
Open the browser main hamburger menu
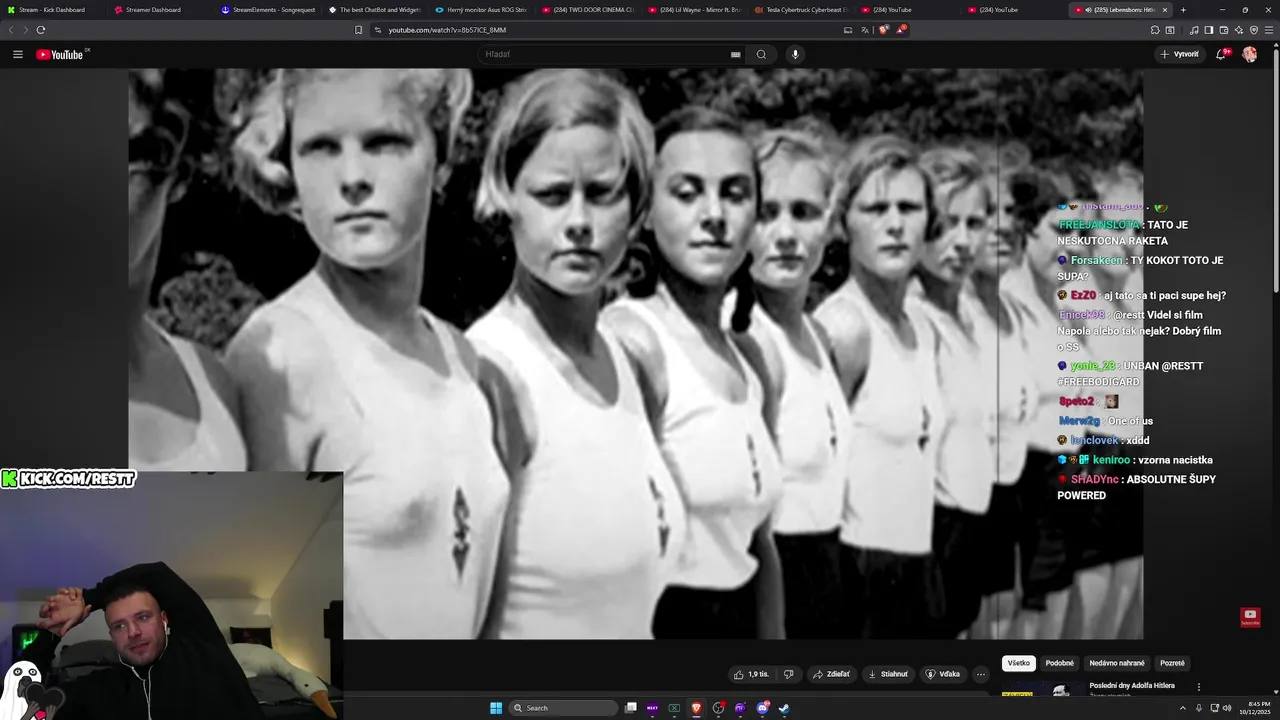coord(1269,30)
